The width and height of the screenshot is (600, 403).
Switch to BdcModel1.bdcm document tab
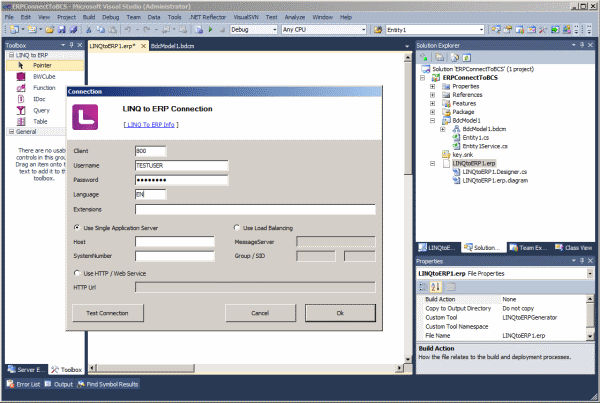[x=172, y=46]
